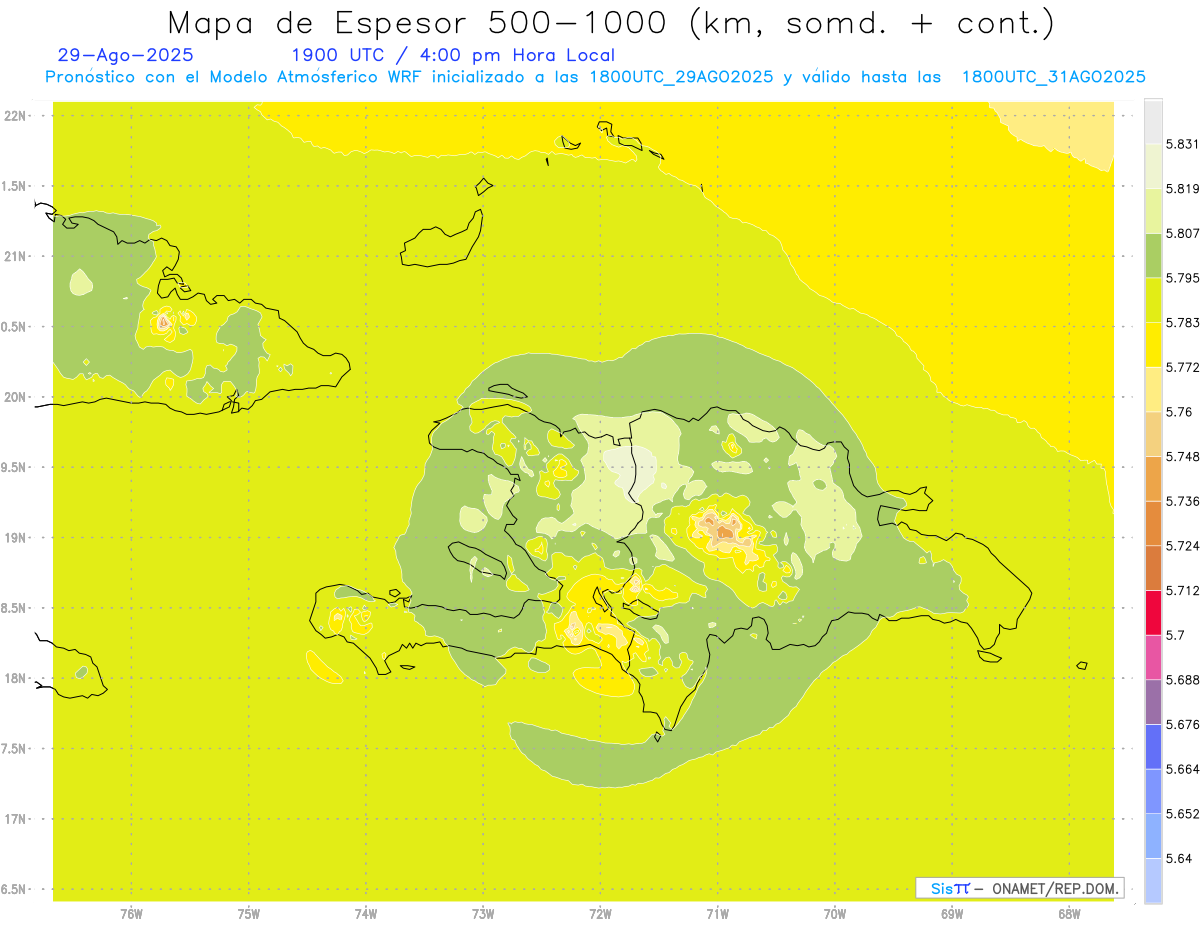Click the '20N' latitude label
Image resolution: width=1200 pixels, height=927 pixels.
pyautogui.click(x=15, y=397)
